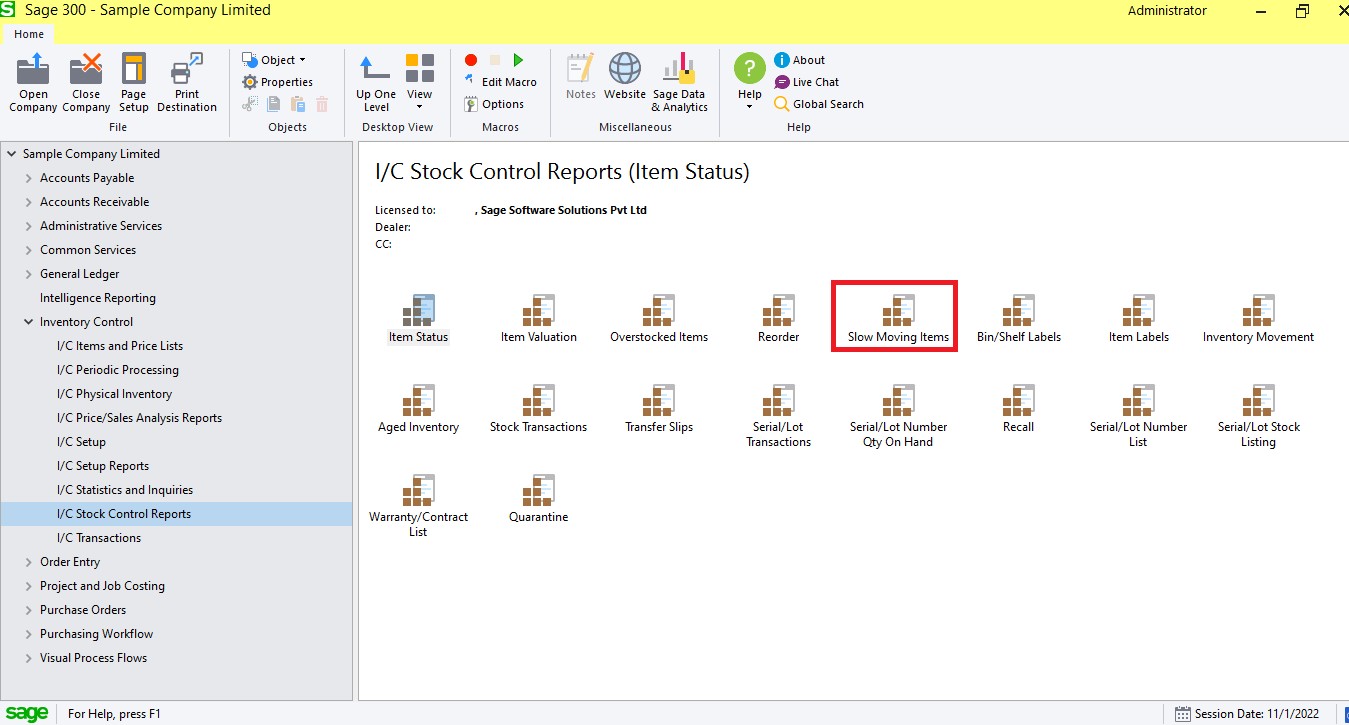Run macro with the green play button

(518, 60)
